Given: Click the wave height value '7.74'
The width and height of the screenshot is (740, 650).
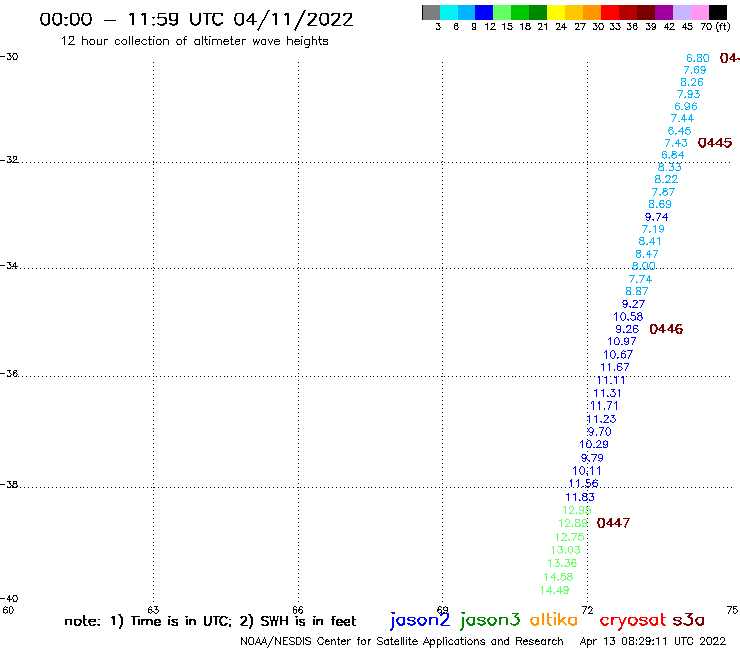Looking at the screenshot, I should pos(640,279).
